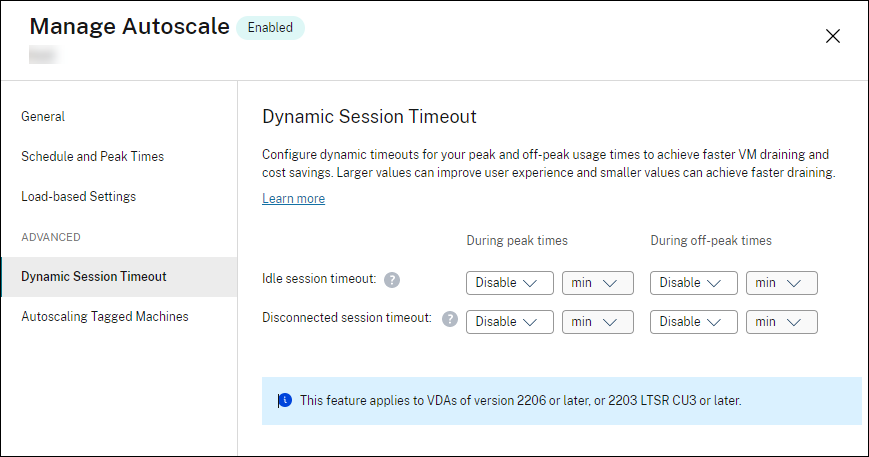Image resolution: width=869 pixels, height=457 pixels.
Task: Open peak-time Disconnected session timeout unit dropdown
Action: point(597,322)
